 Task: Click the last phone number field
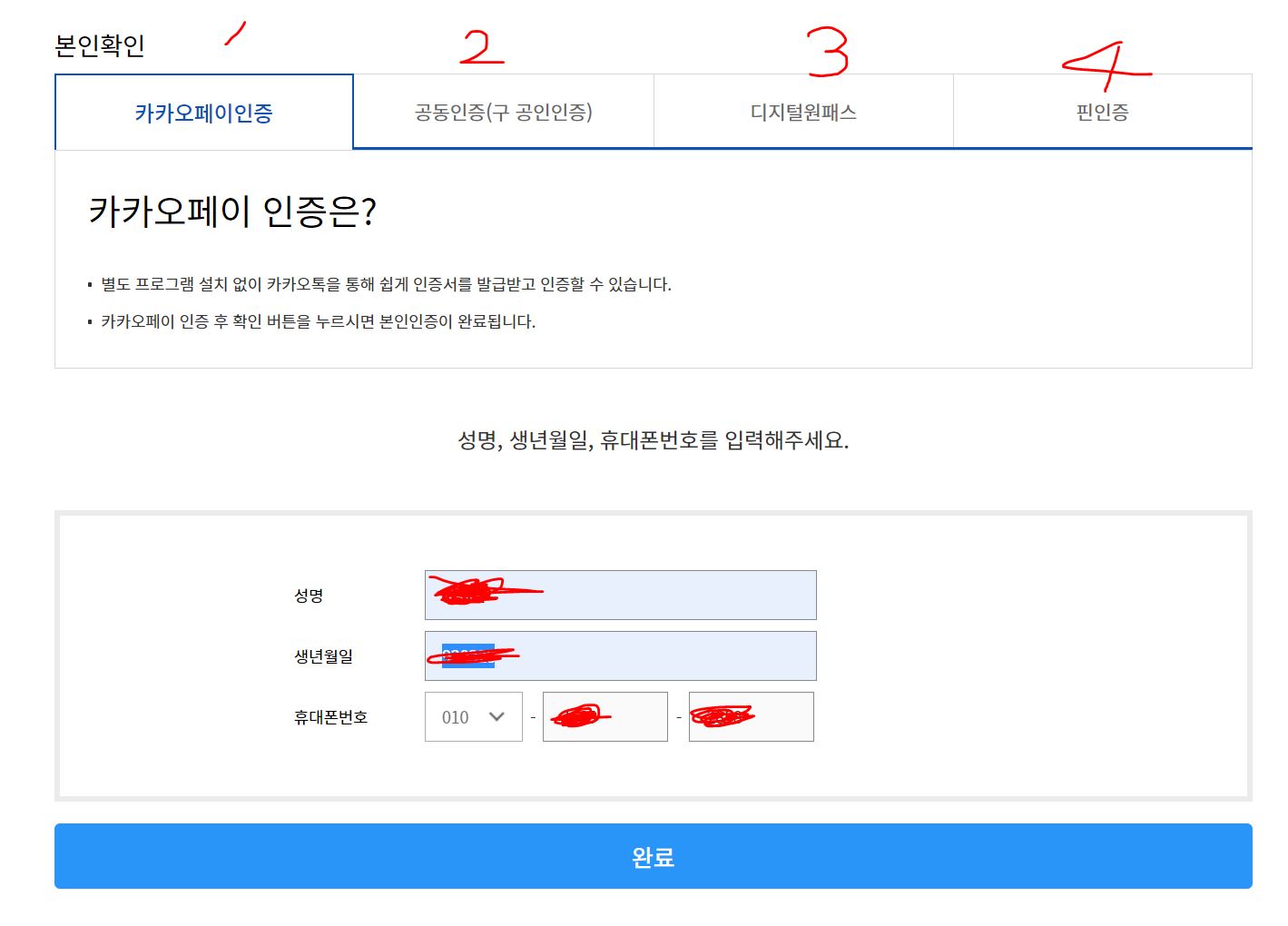[x=752, y=716]
